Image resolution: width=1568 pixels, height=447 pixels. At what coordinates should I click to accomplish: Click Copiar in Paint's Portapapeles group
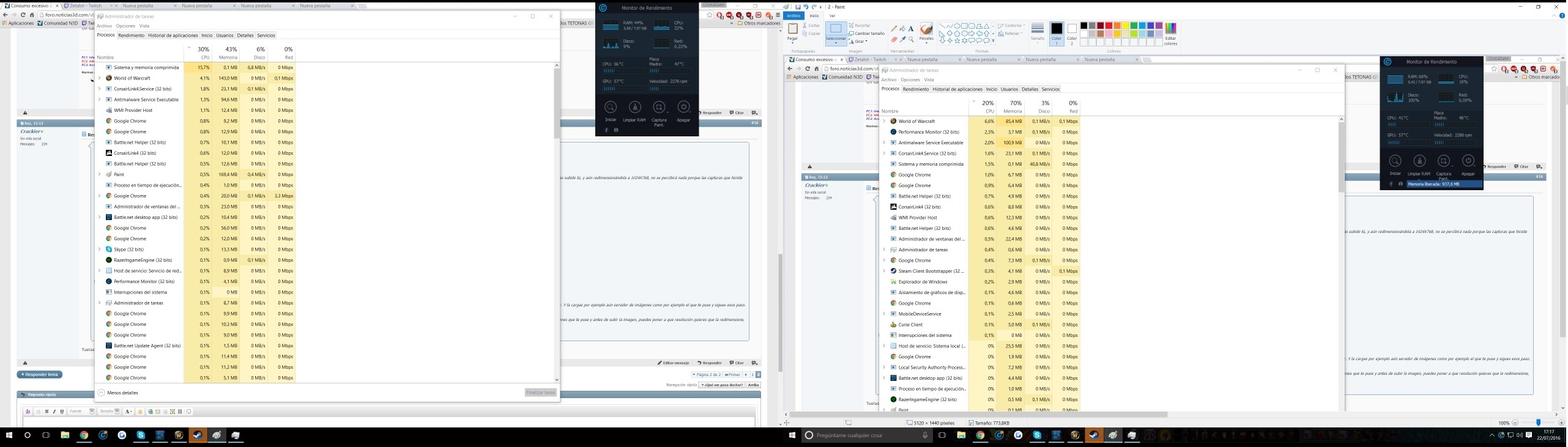[x=811, y=34]
